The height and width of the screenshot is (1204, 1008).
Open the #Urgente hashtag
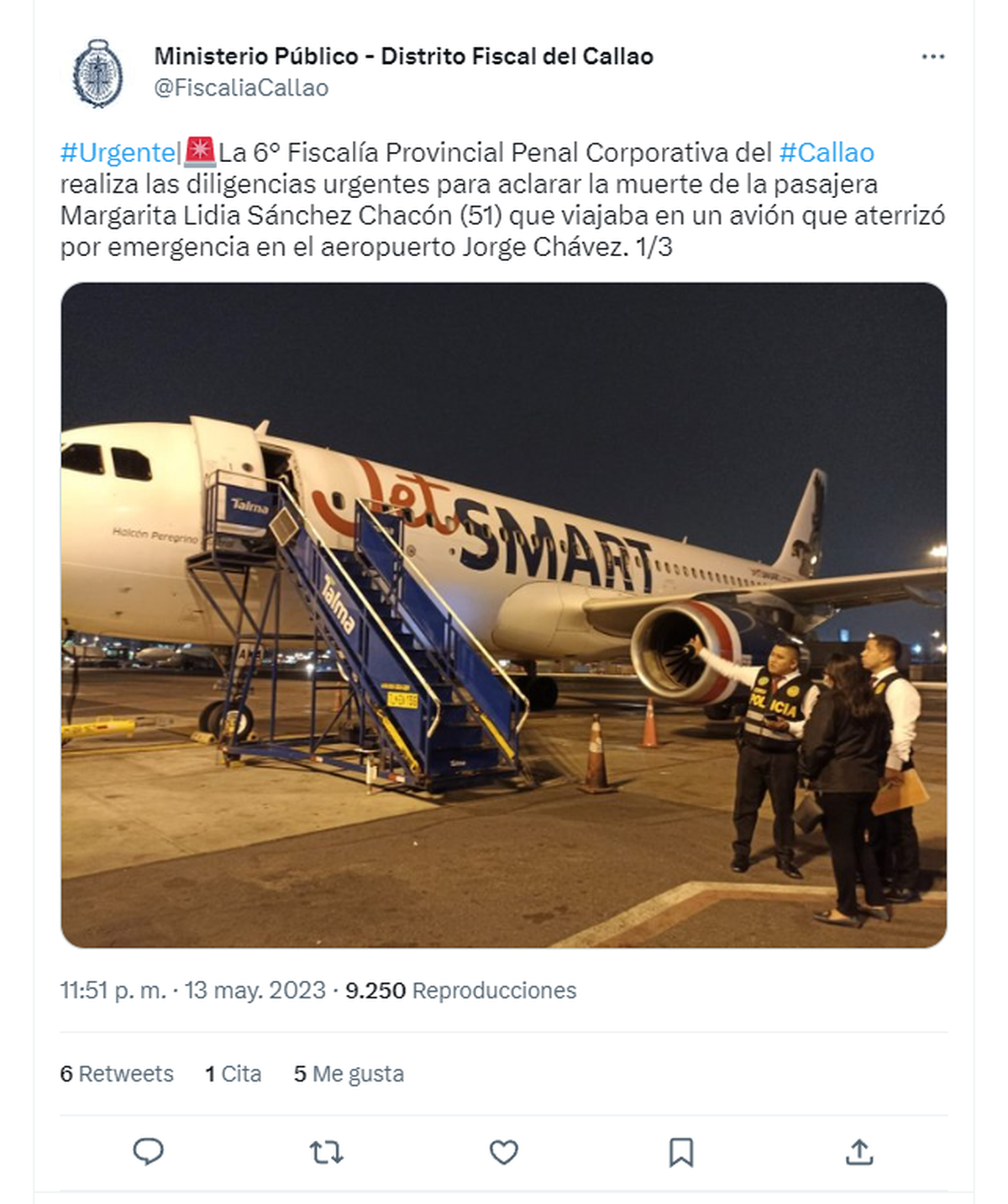click(x=118, y=153)
